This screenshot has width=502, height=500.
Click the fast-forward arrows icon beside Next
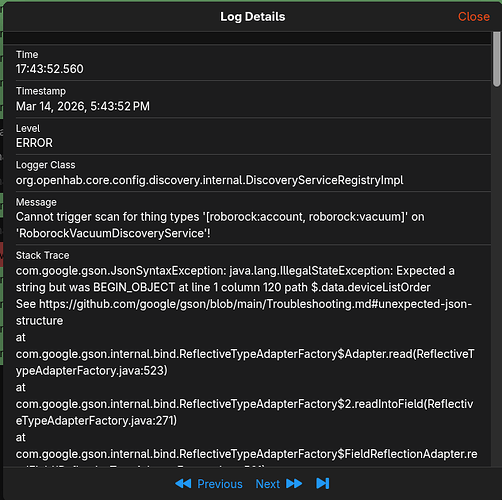[x=294, y=483]
